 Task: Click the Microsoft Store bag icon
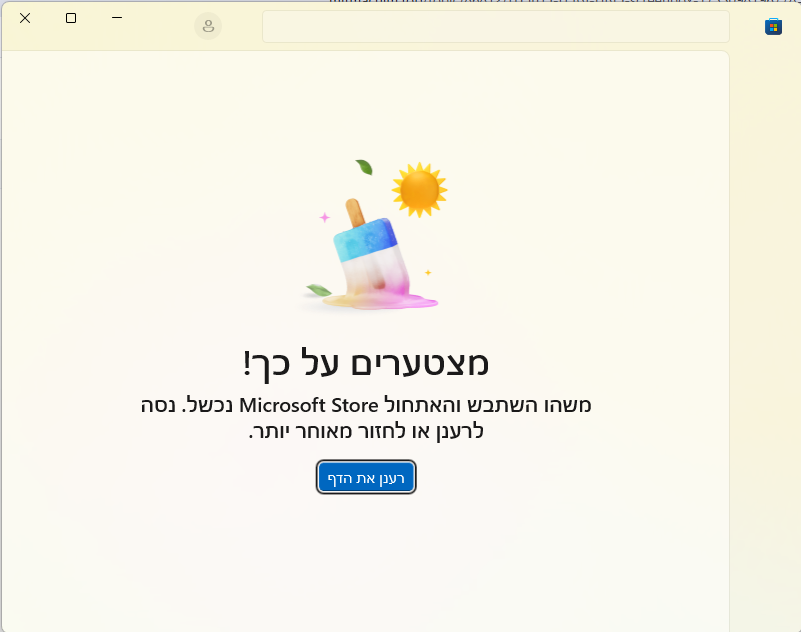[773, 27]
